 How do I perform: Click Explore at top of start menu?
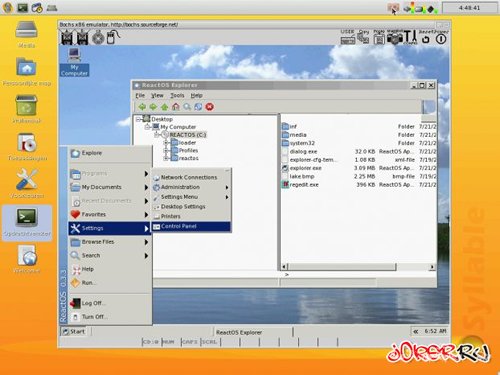110,153
